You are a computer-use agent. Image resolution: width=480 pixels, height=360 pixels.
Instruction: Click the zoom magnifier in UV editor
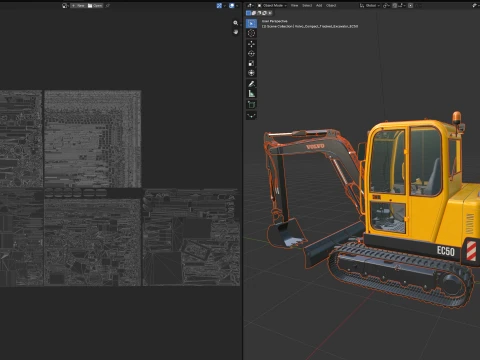[x=236, y=23]
